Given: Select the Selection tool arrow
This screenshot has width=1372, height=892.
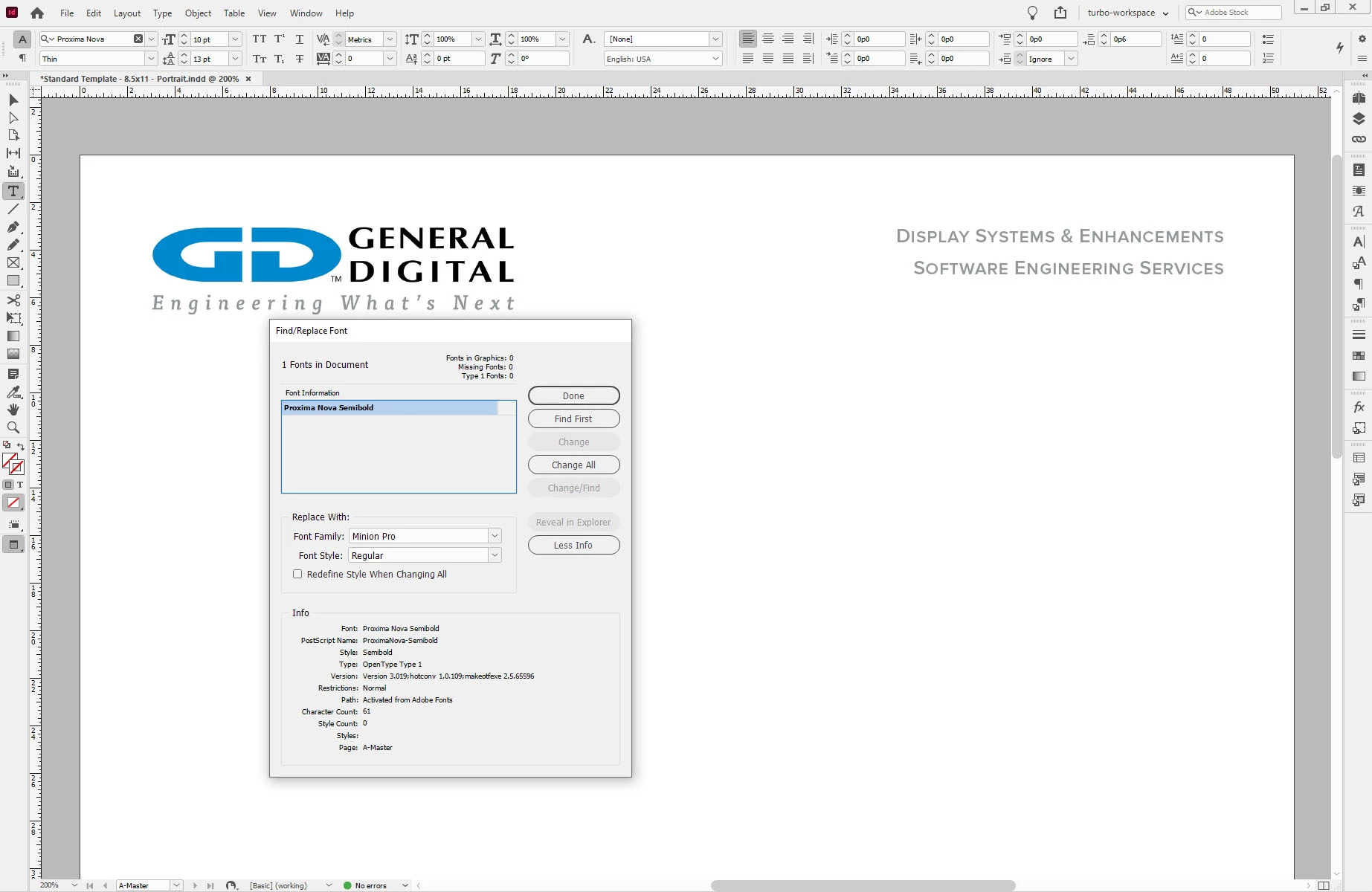Looking at the screenshot, I should [x=13, y=100].
